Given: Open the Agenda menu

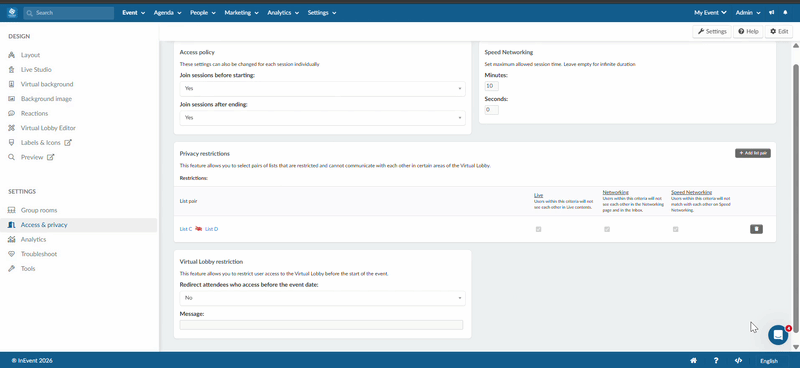Looking at the screenshot, I should pyautogui.click(x=168, y=13).
